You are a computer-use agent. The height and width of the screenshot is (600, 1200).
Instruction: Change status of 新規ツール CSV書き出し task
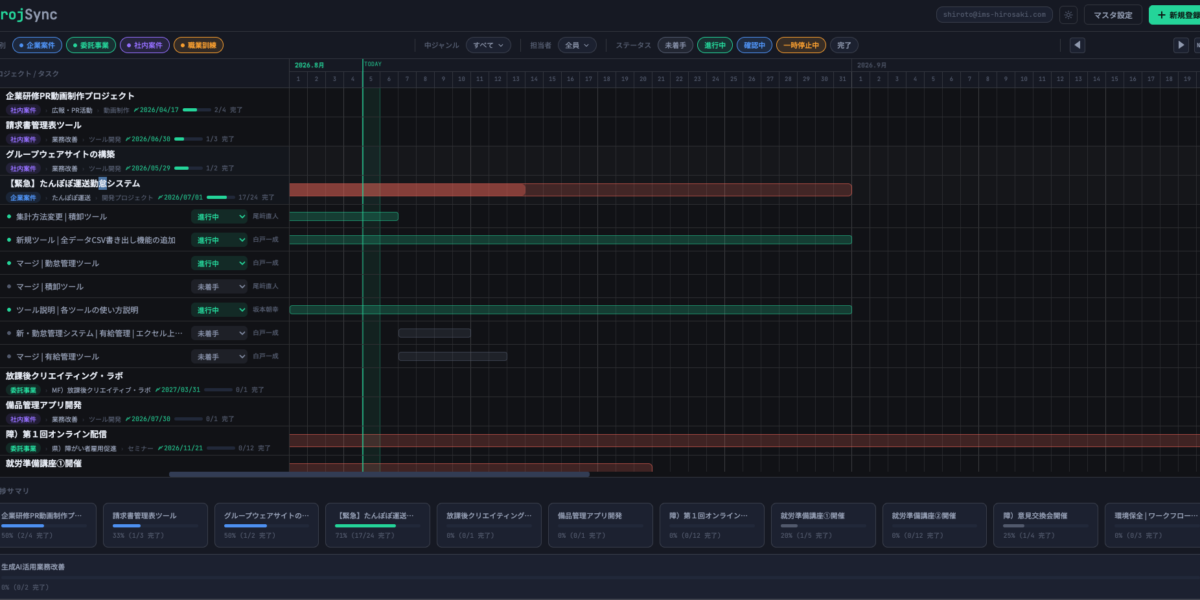219,240
